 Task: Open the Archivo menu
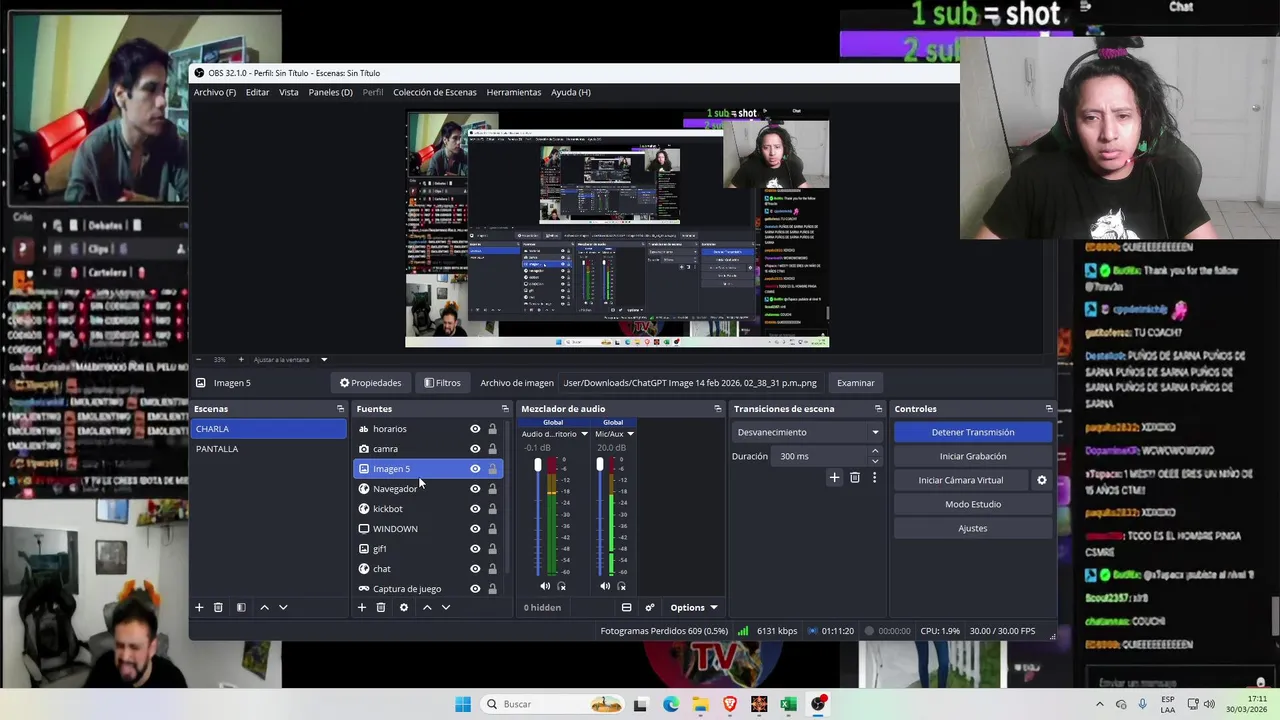pos(215,92)
